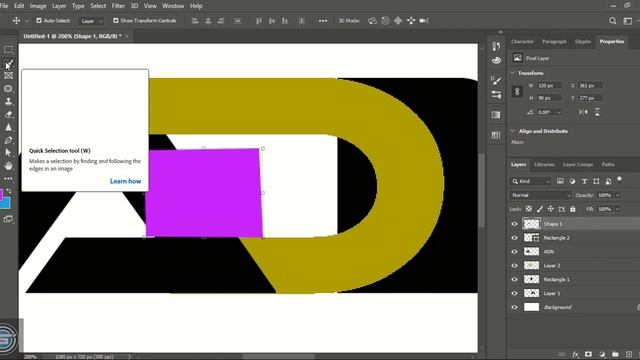Open the Select menu

pos(98,6)
